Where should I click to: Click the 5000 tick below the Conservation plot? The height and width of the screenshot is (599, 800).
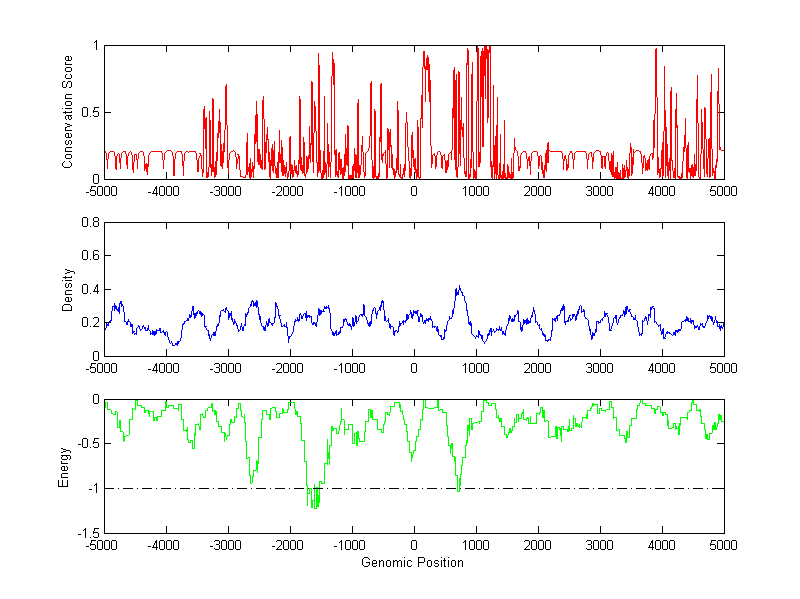click(723, 192)
